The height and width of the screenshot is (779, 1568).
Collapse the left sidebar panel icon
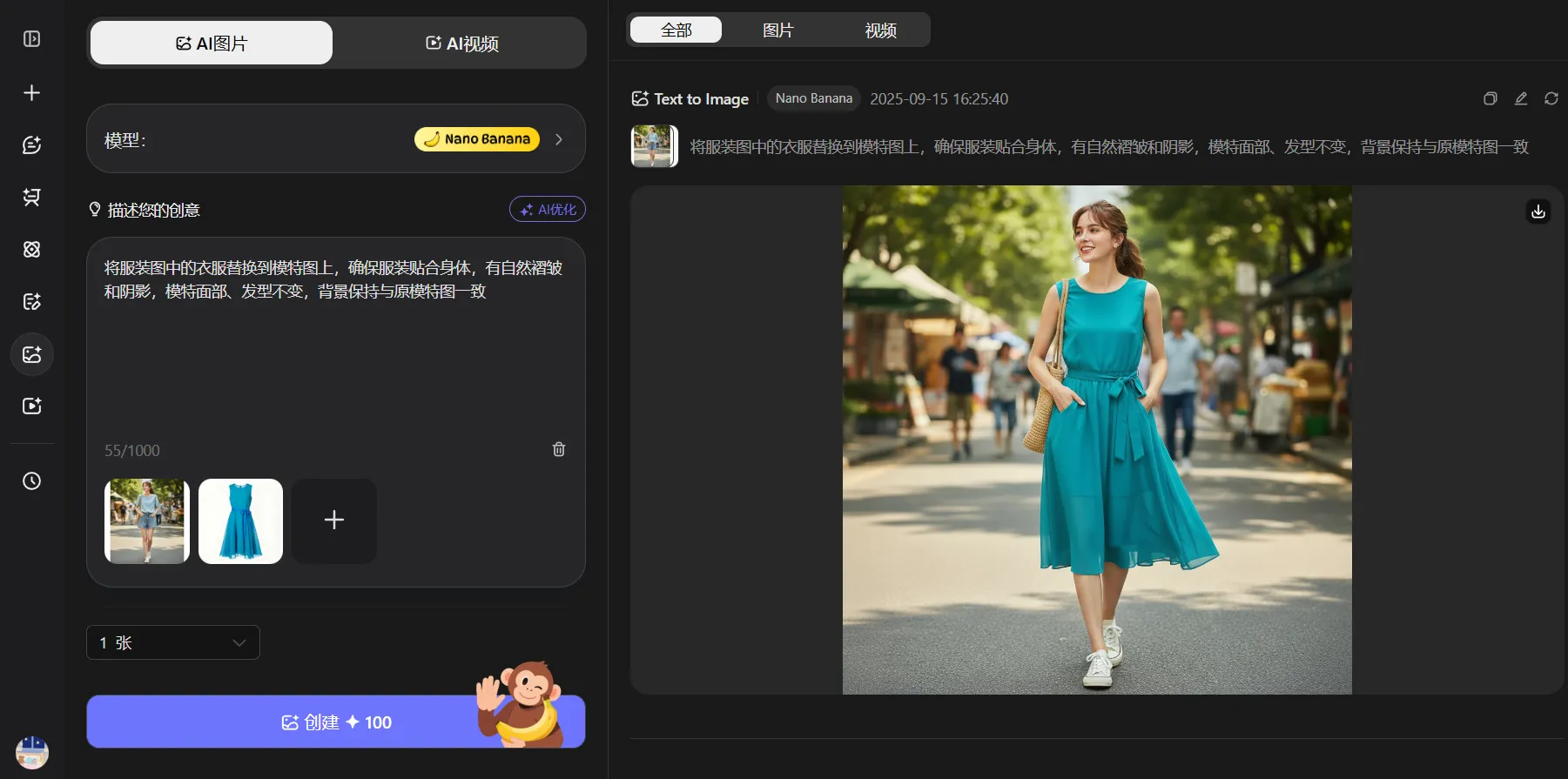click(32, 39)
